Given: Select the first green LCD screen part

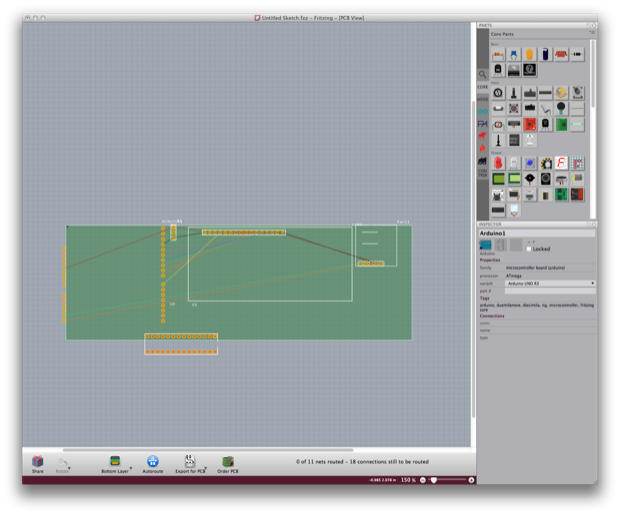Looking at the screenshot, I should pos(498,179).
